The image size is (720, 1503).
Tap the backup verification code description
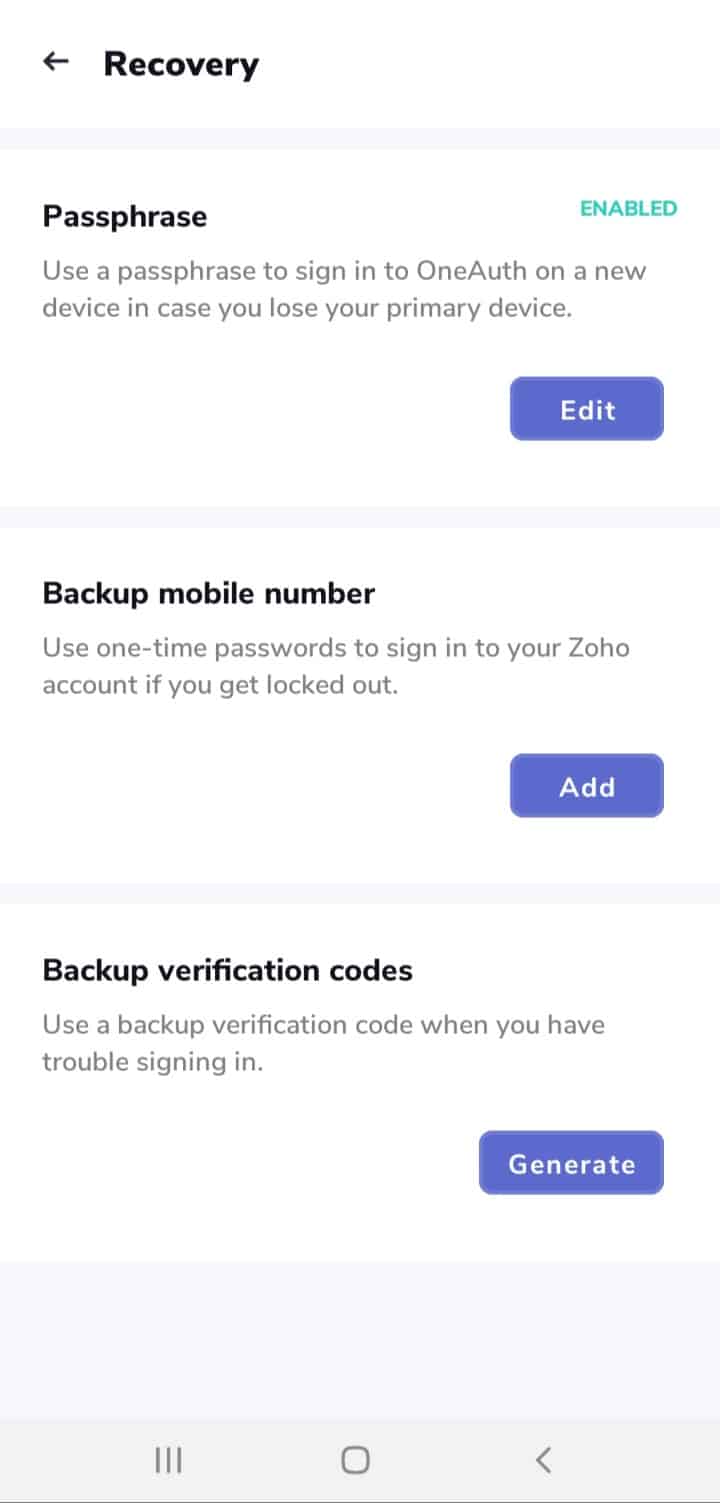[x=323, y=1043]
